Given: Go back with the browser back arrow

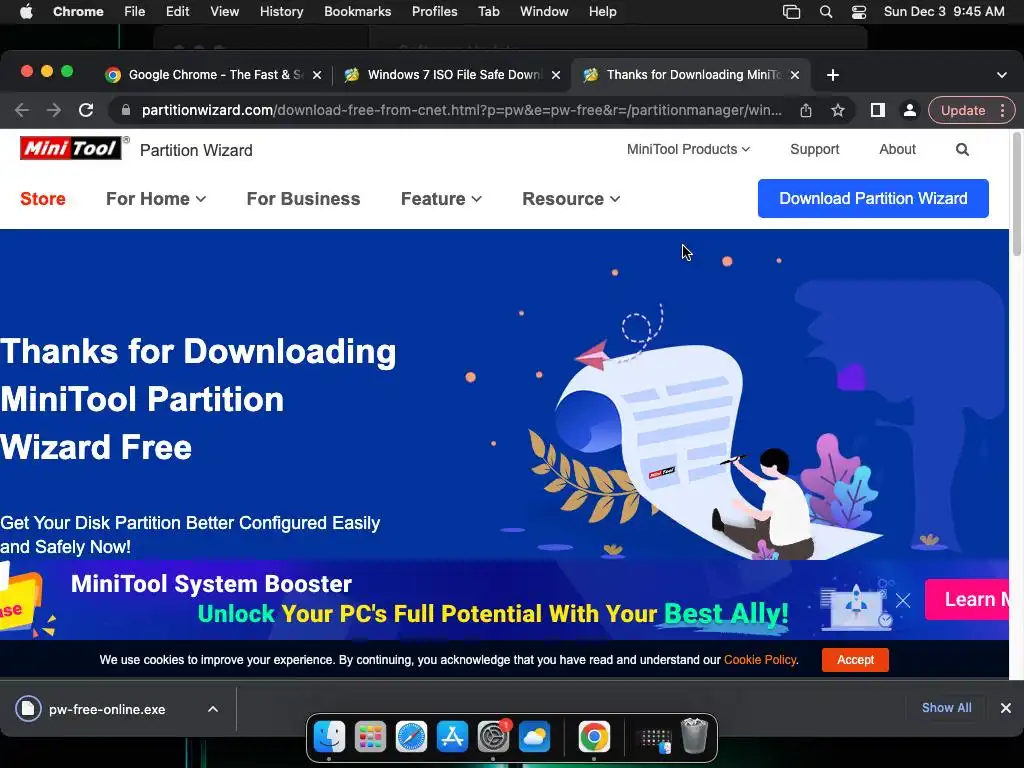Looking at the screenshot, I should click(x=22, y=110).
